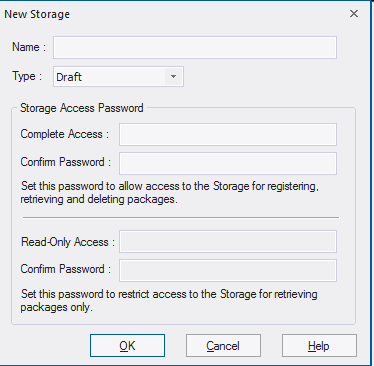Viewport: 374px width, 366px height.
Task: Click the horizontal separator between password sections
Action: click(x=181, y=218)
